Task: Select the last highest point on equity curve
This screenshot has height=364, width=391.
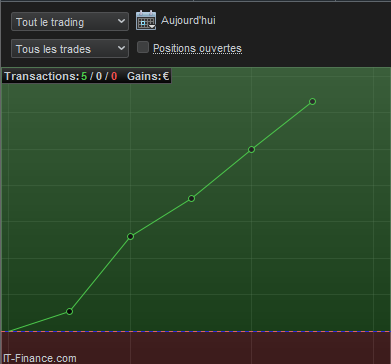Action: (312, 101)
